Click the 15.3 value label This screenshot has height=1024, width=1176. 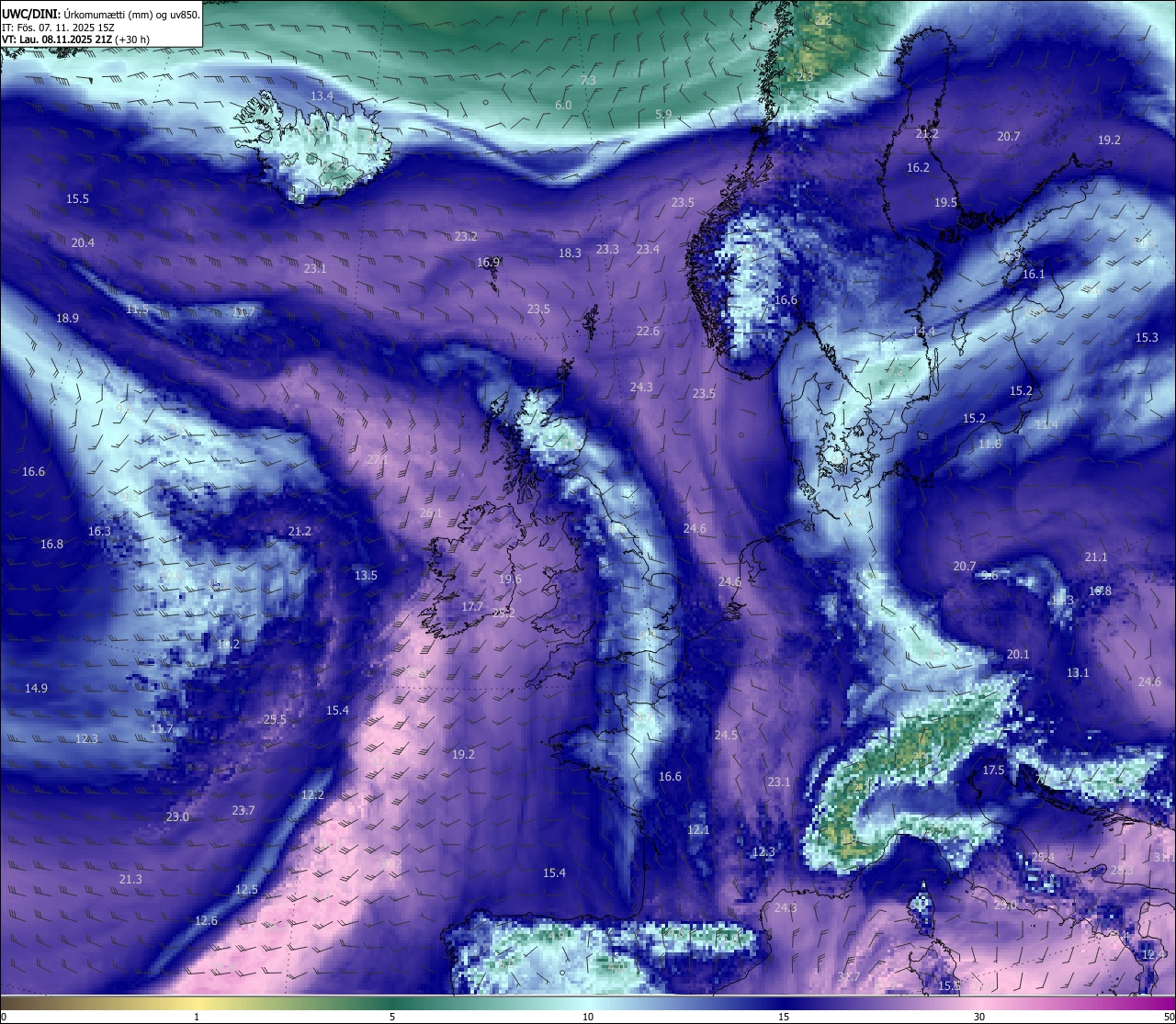[x=1147, y=337]
